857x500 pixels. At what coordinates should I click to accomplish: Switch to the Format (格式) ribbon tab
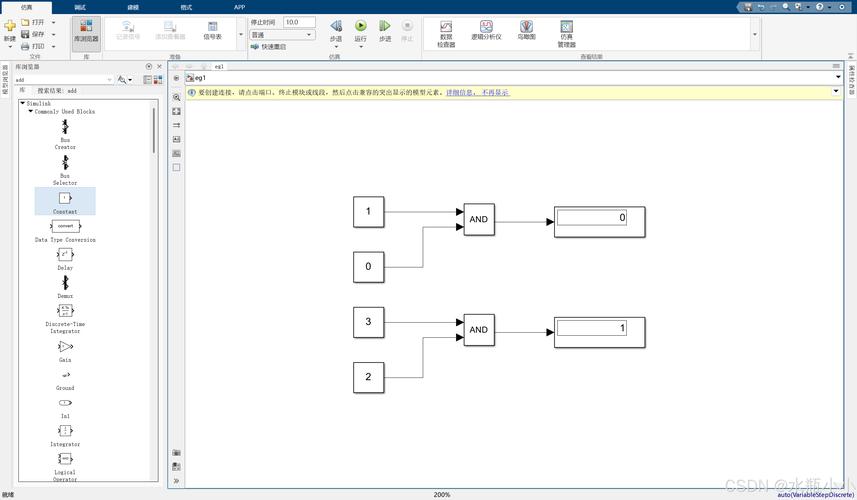[x=186, y=7]
